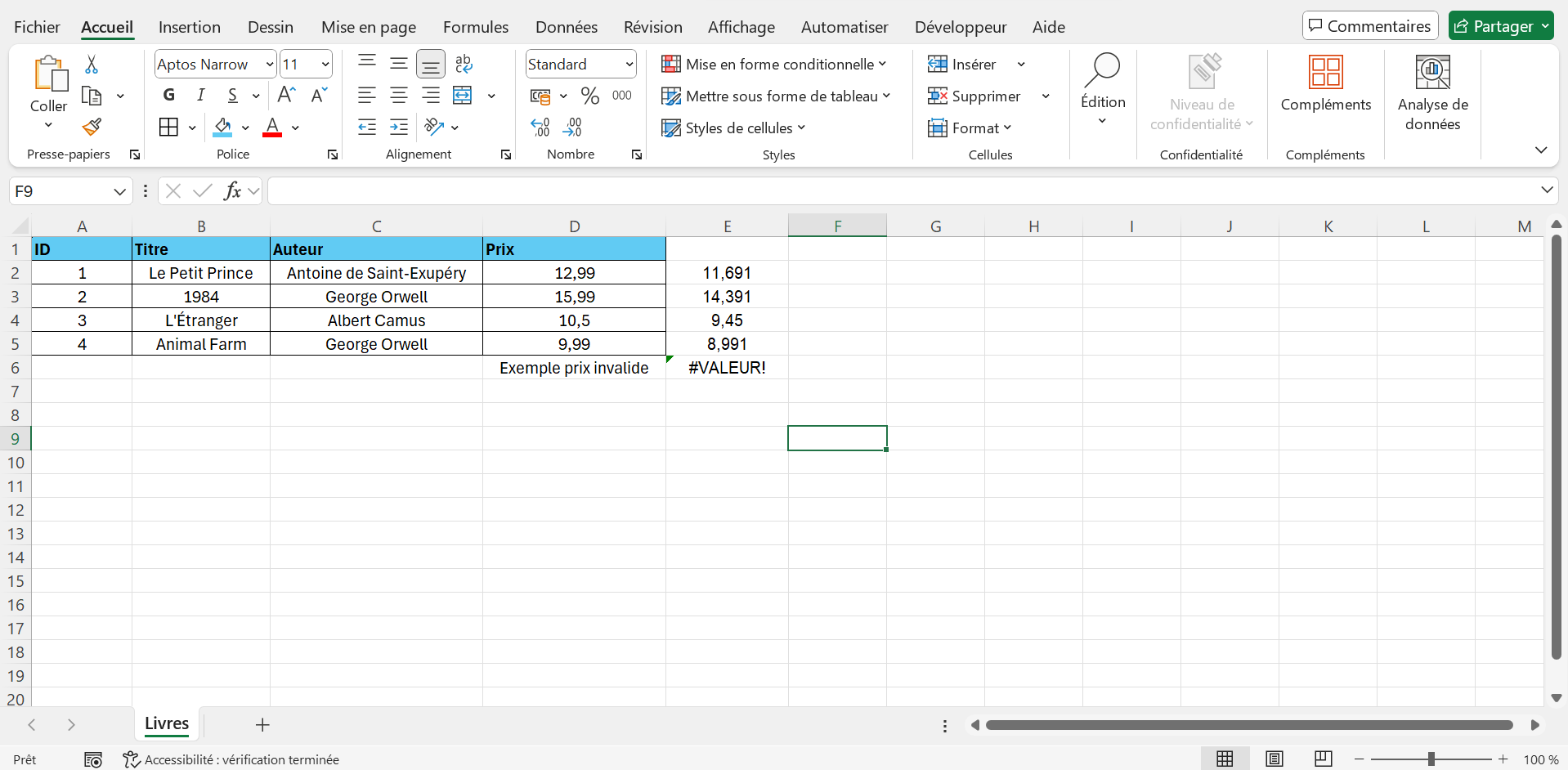Increase font size with the larger A icon

(x=286, y=95)
